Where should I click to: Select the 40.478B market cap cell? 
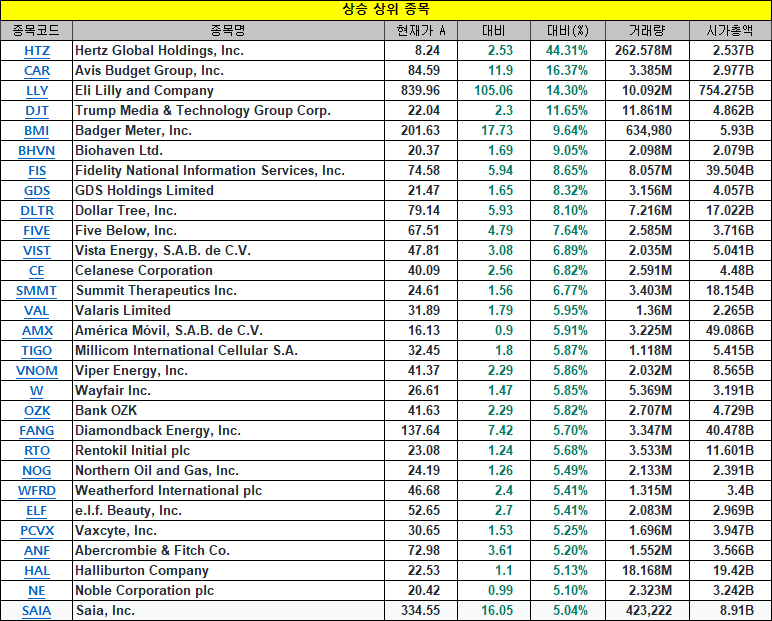tap(730, 431)
